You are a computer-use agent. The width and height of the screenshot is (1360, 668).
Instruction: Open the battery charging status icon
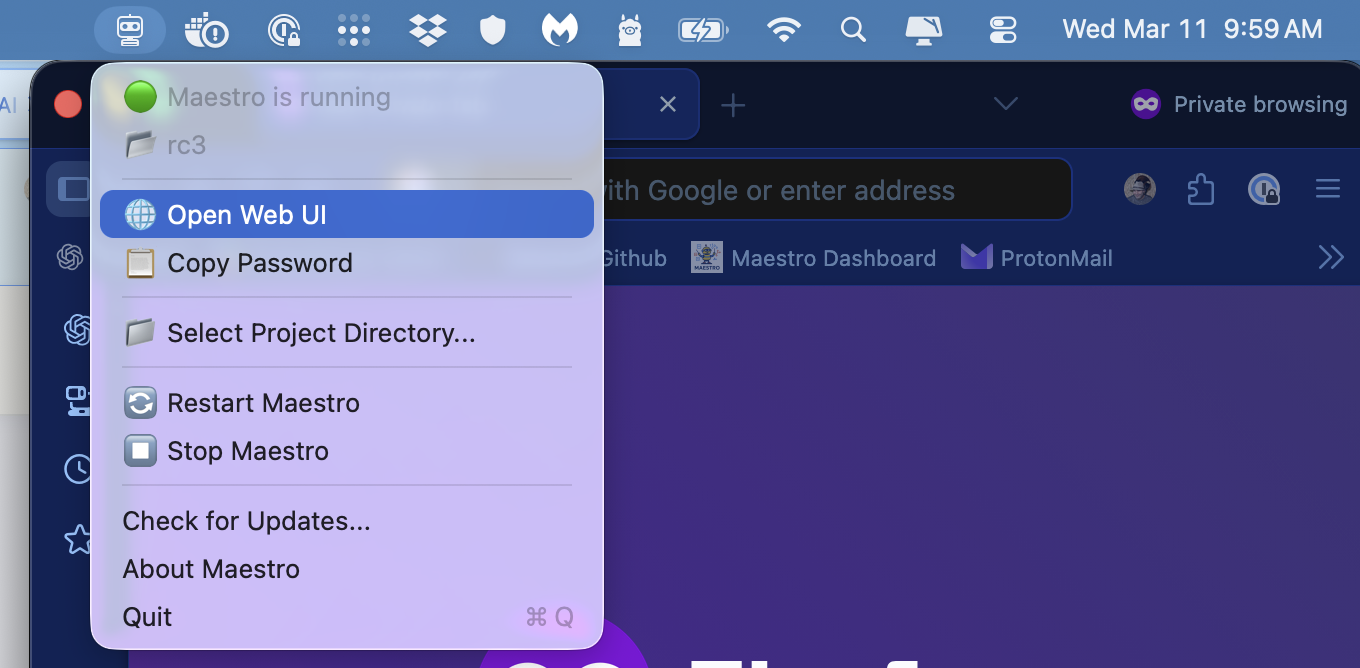click(704, 30)
